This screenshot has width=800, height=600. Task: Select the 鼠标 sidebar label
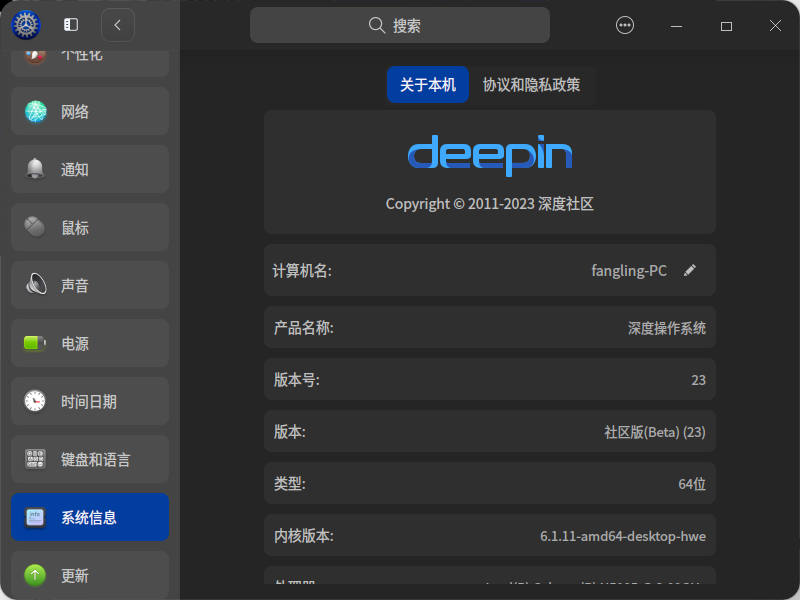(x=75, y=228)
